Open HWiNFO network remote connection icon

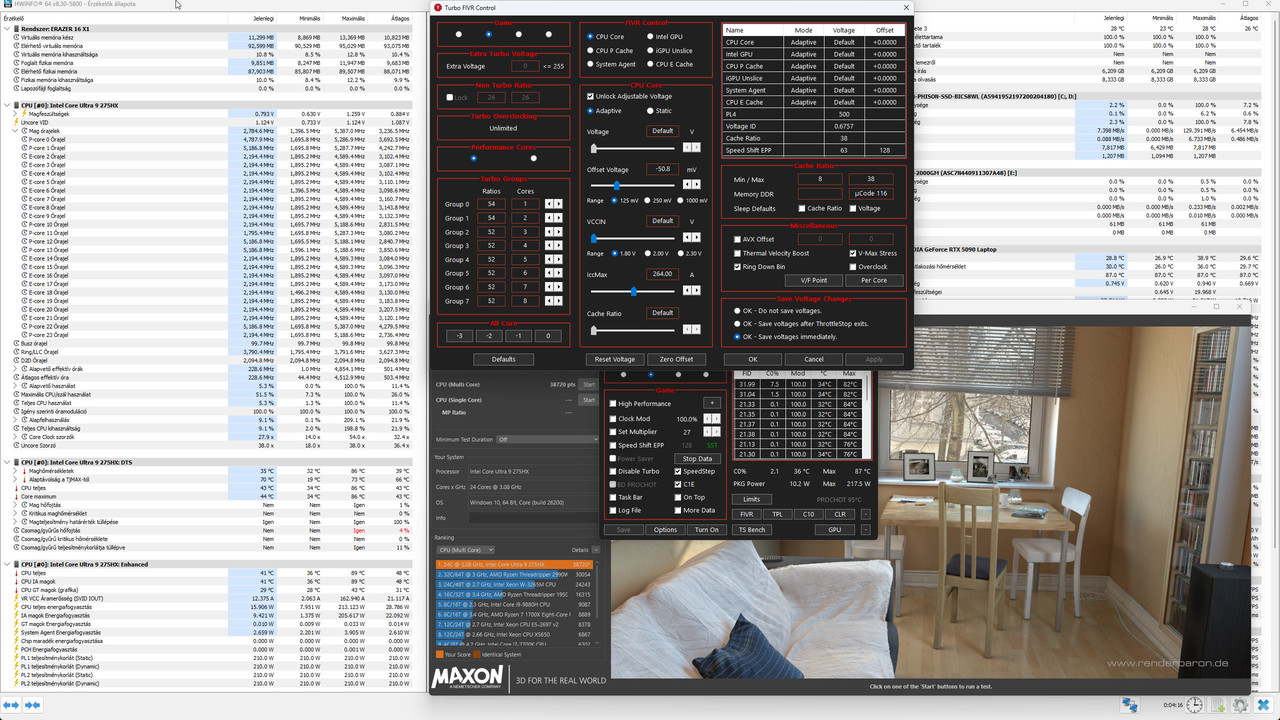(1130, 704)
